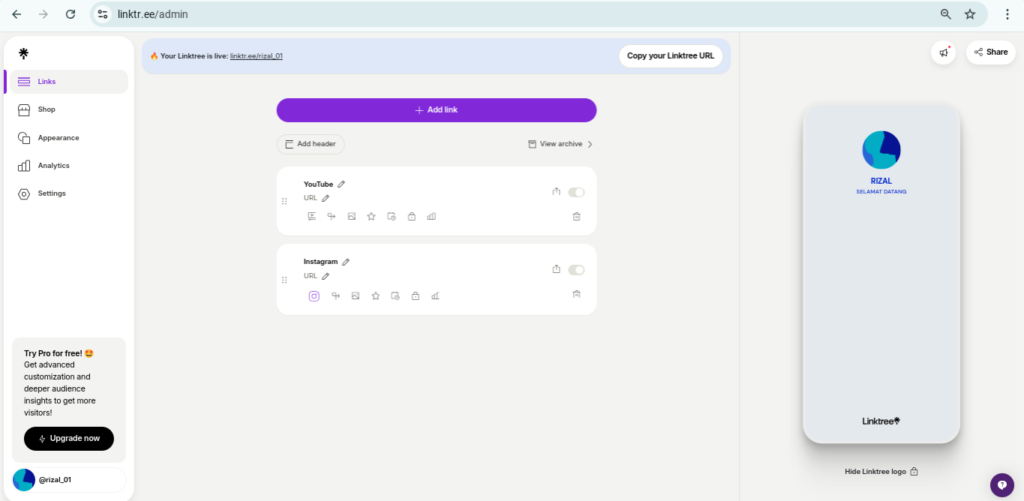Open the @rizal_01 account menu
1024x501 pixels.
[69, 480]
